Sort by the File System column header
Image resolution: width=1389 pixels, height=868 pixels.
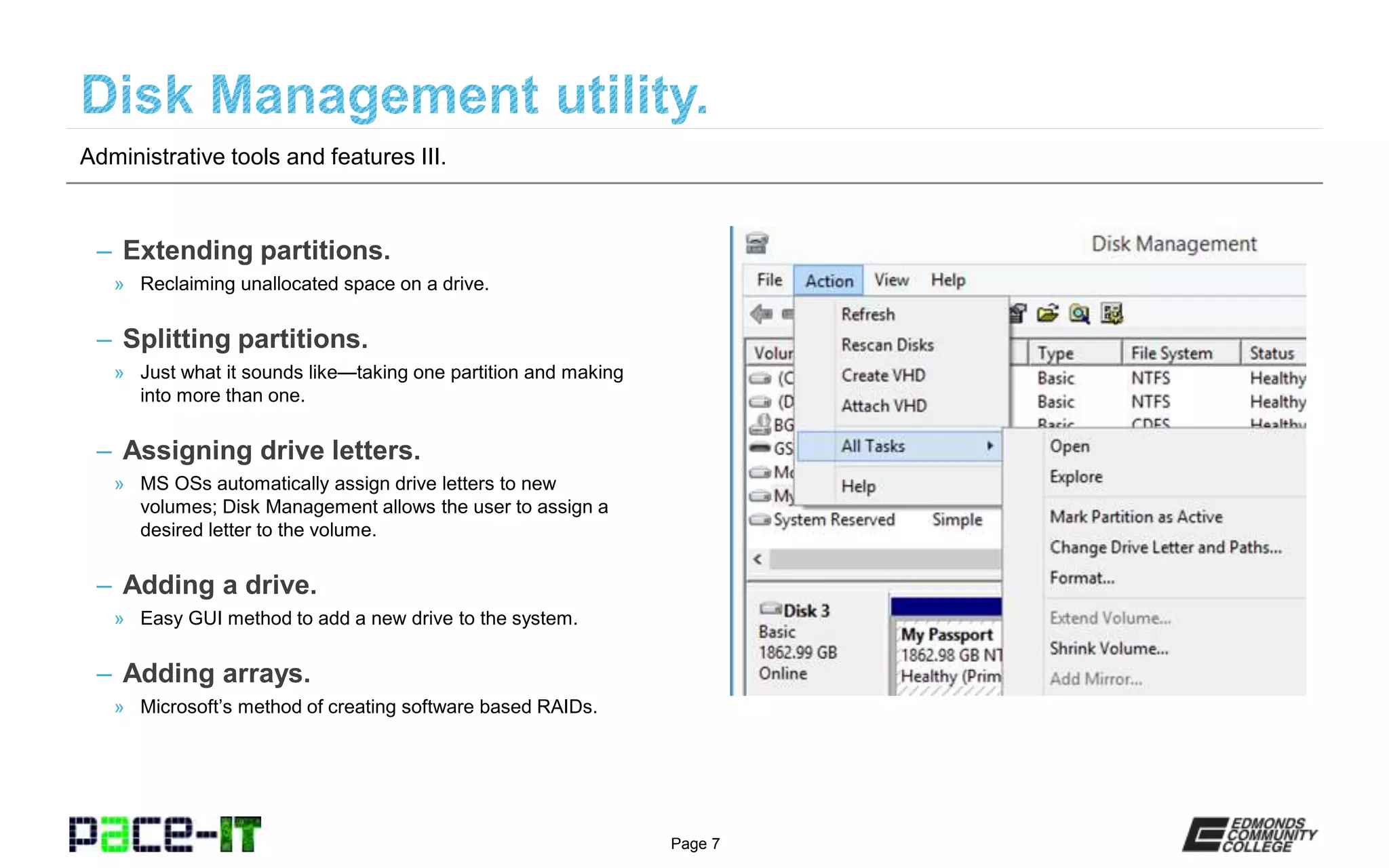tap(1181, 353)
